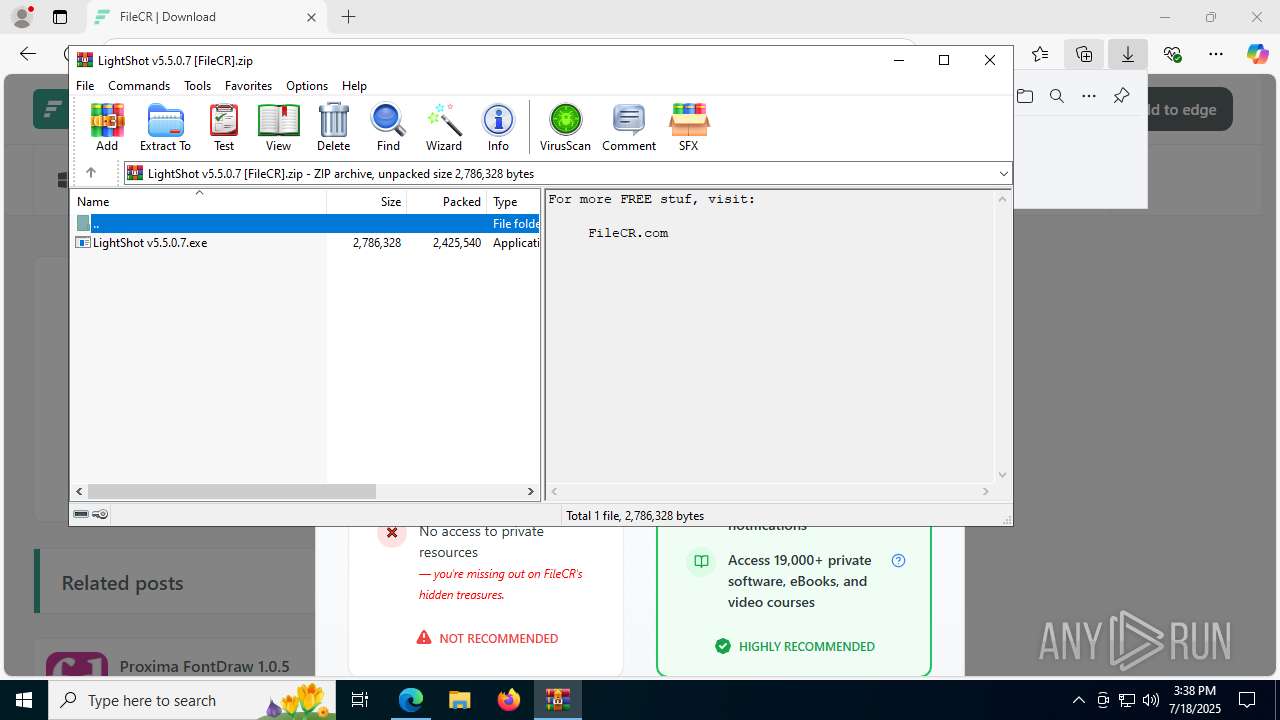Viewport: 1280px width, 720px height.
Task: Click the 2,786,328 size value
Action: (x=377, y=243)
